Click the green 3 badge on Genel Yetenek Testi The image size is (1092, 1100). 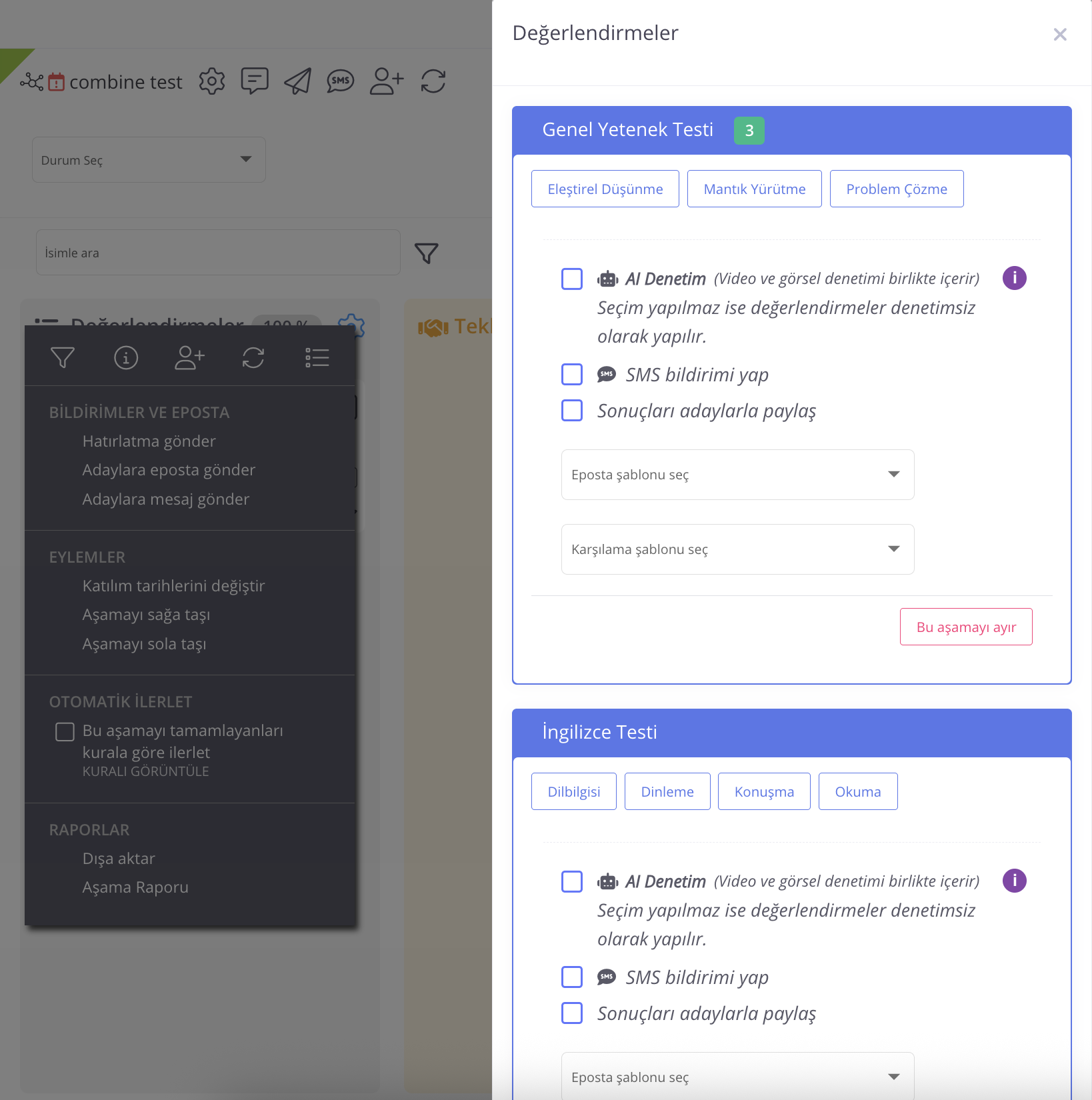(749, 130)
